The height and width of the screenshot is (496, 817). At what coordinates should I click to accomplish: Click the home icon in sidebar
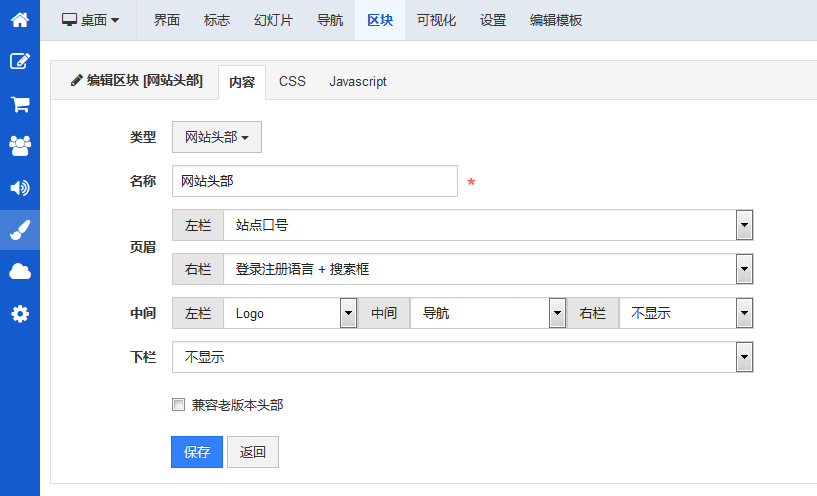coord(19,19)
